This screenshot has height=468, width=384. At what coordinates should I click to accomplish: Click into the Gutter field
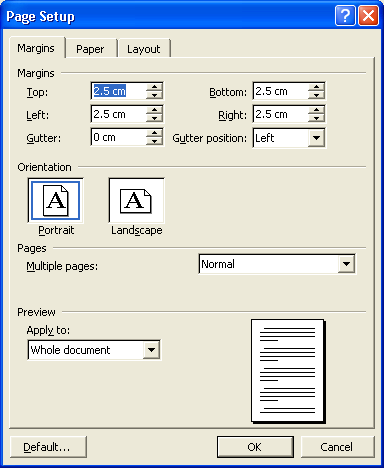coord(119,137)
